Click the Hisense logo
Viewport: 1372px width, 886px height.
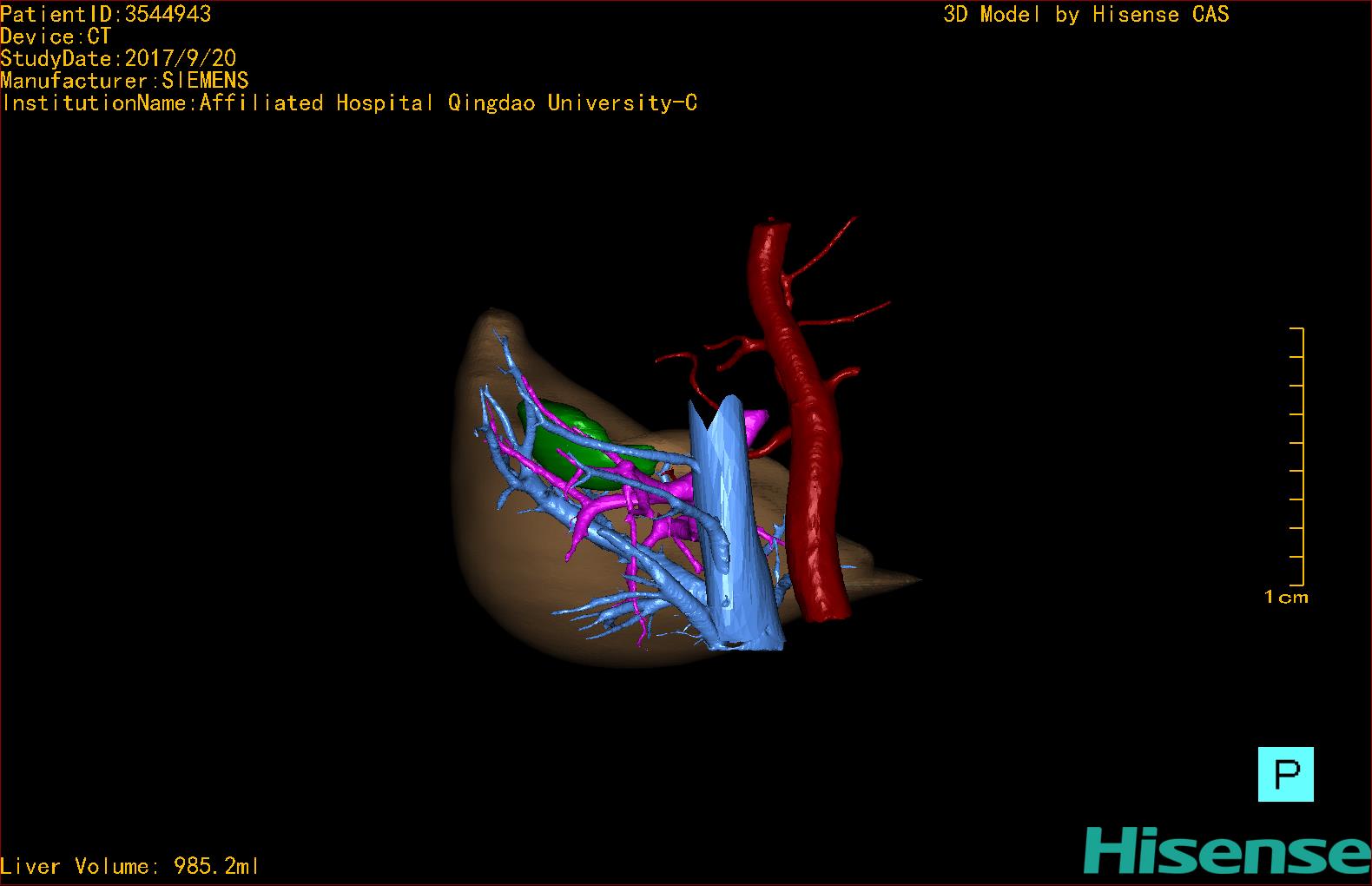click(x=1227, y=851)
